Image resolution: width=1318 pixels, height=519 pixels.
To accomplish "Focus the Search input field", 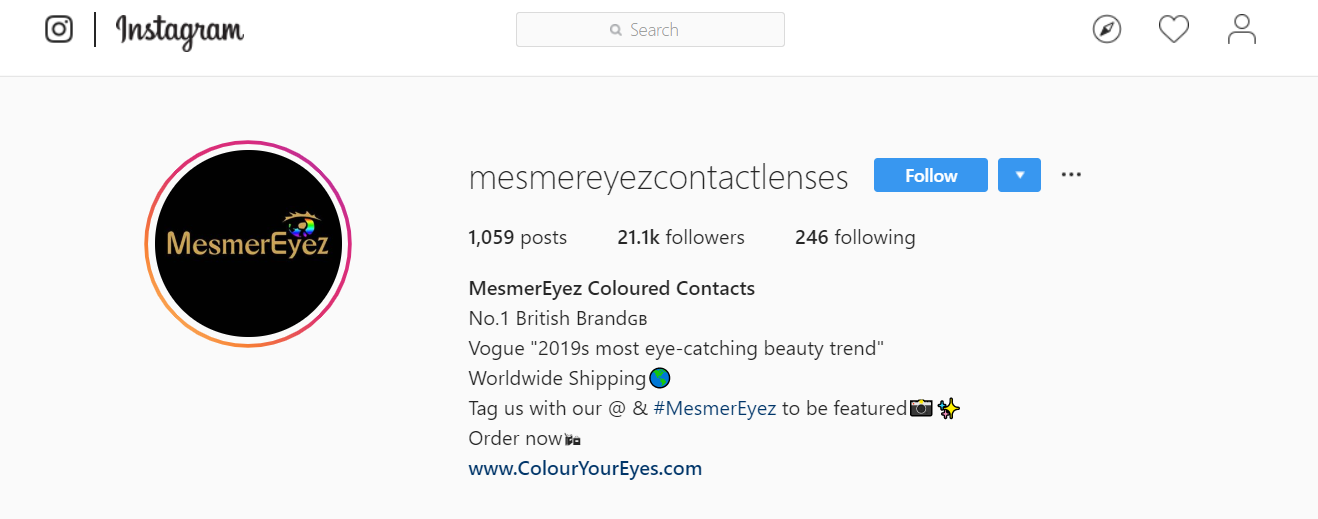I will 650,30.
